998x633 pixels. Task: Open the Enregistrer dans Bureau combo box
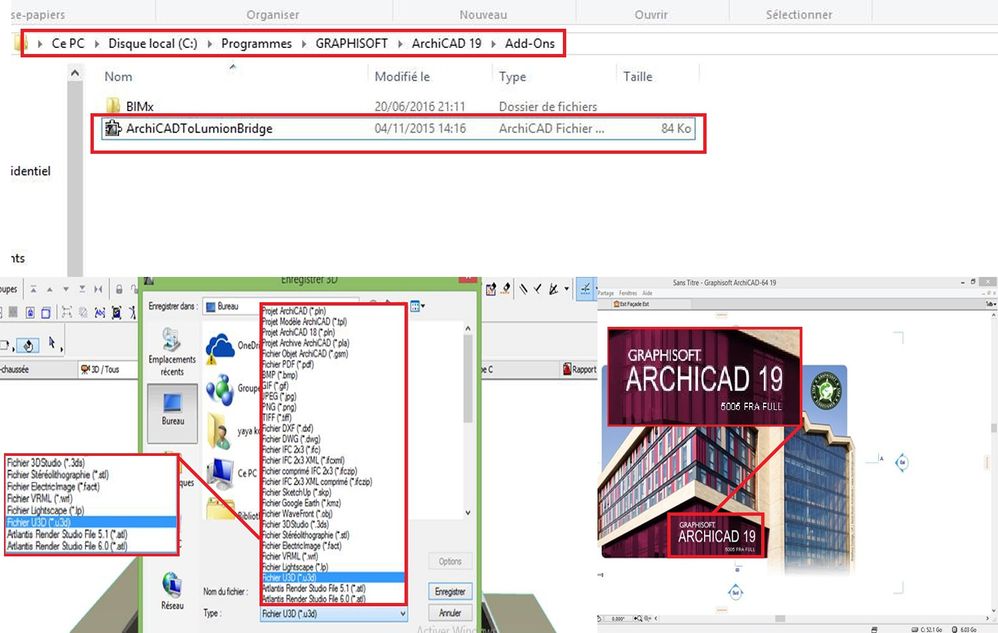tap(280, 306)
